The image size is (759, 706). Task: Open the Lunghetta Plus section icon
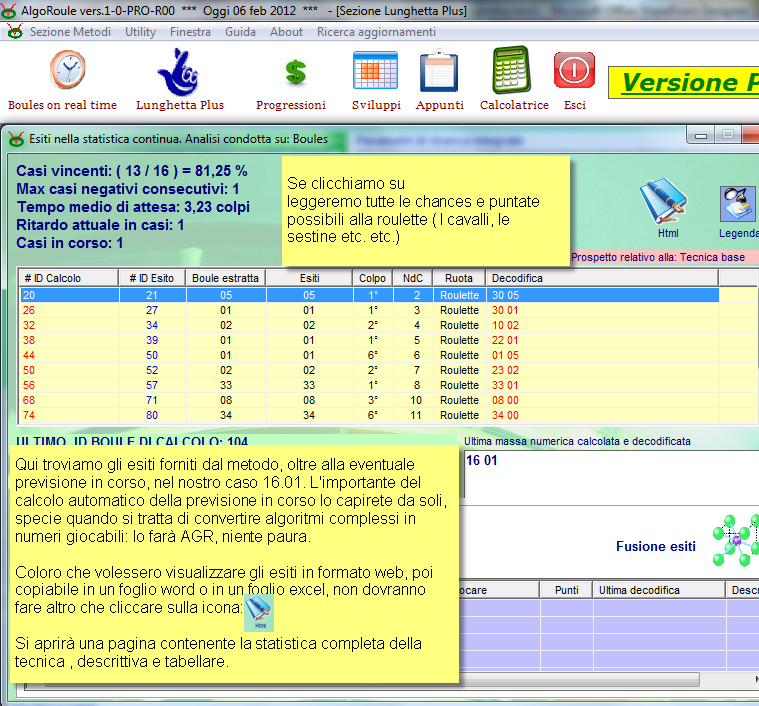[179, 73]
